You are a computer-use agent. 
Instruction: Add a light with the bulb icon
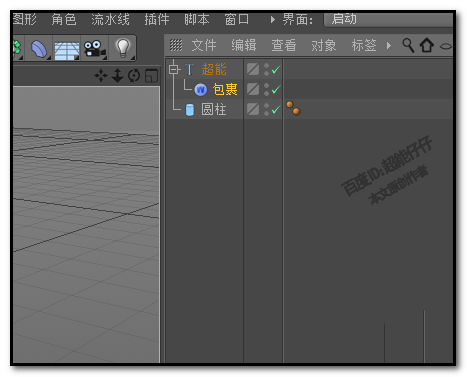pyautogui.click(x=123, y=48)
